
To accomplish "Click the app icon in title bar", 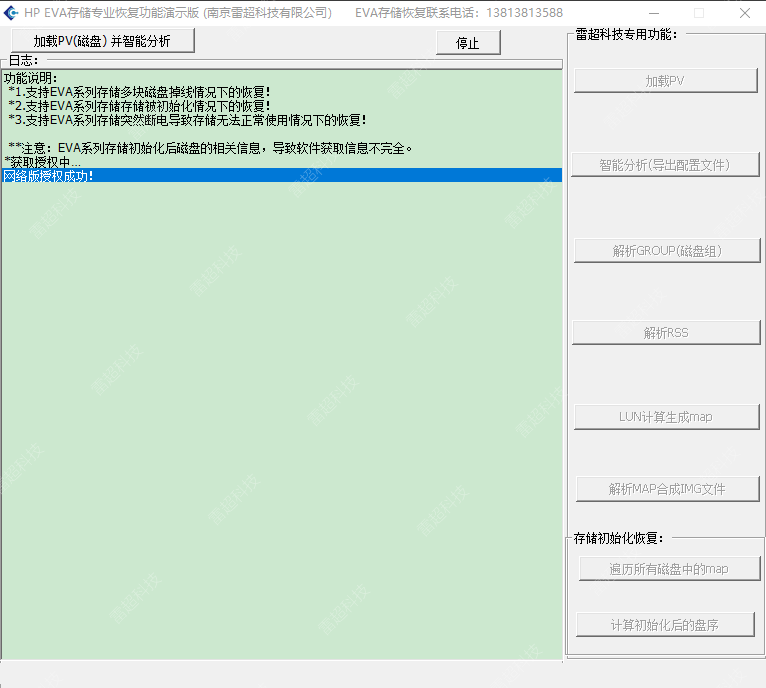I will click(x=11, y=13).
